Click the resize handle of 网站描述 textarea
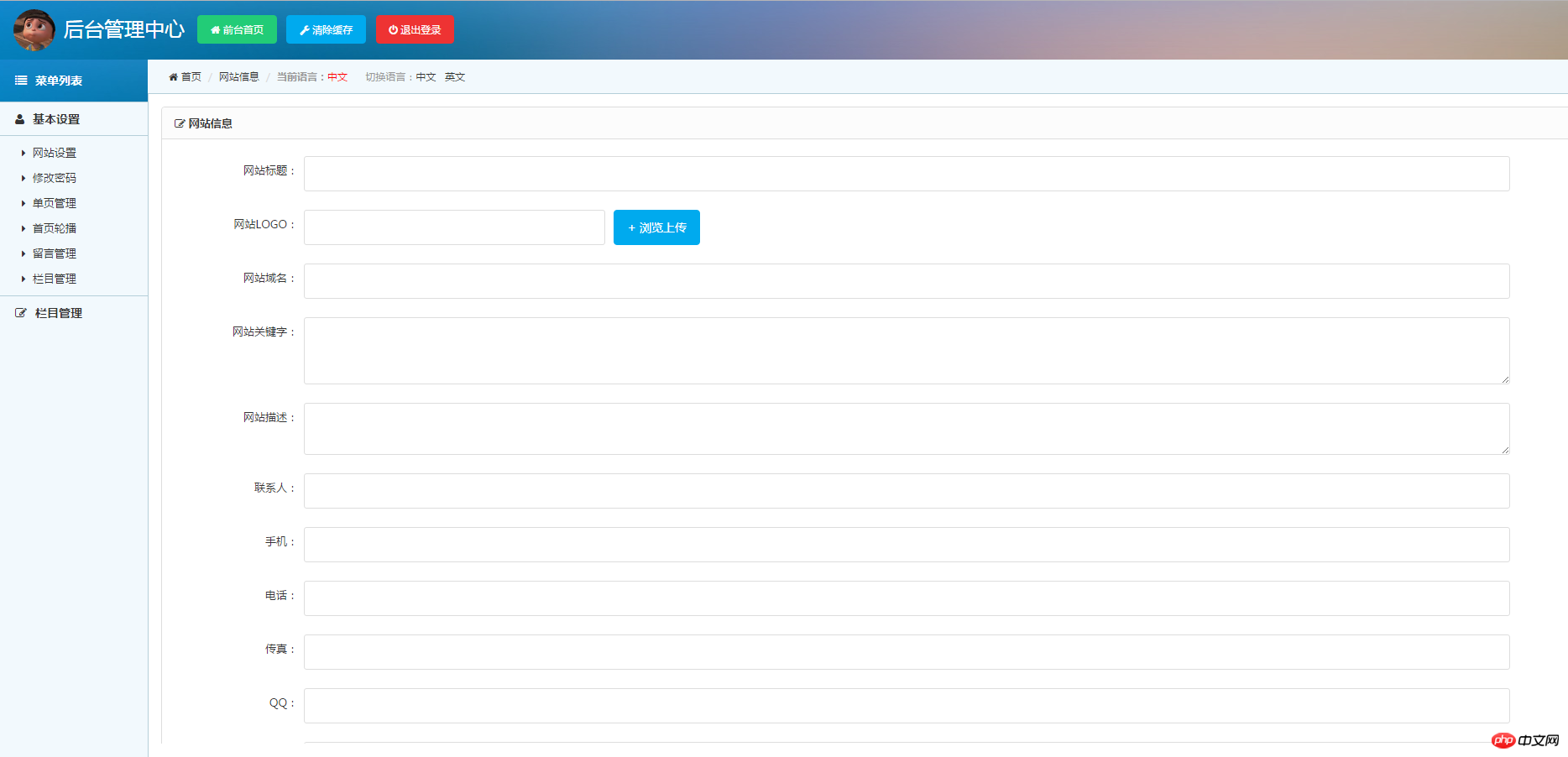Image resolution: width=1568 pixels, height=757 pixels. pos(1505,450)
